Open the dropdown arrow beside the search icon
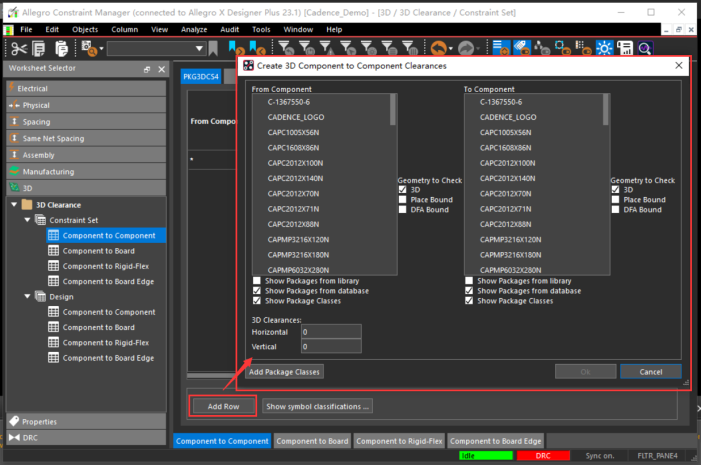The width and height of the screenshot is (701, 465). [x=101, y=49]
